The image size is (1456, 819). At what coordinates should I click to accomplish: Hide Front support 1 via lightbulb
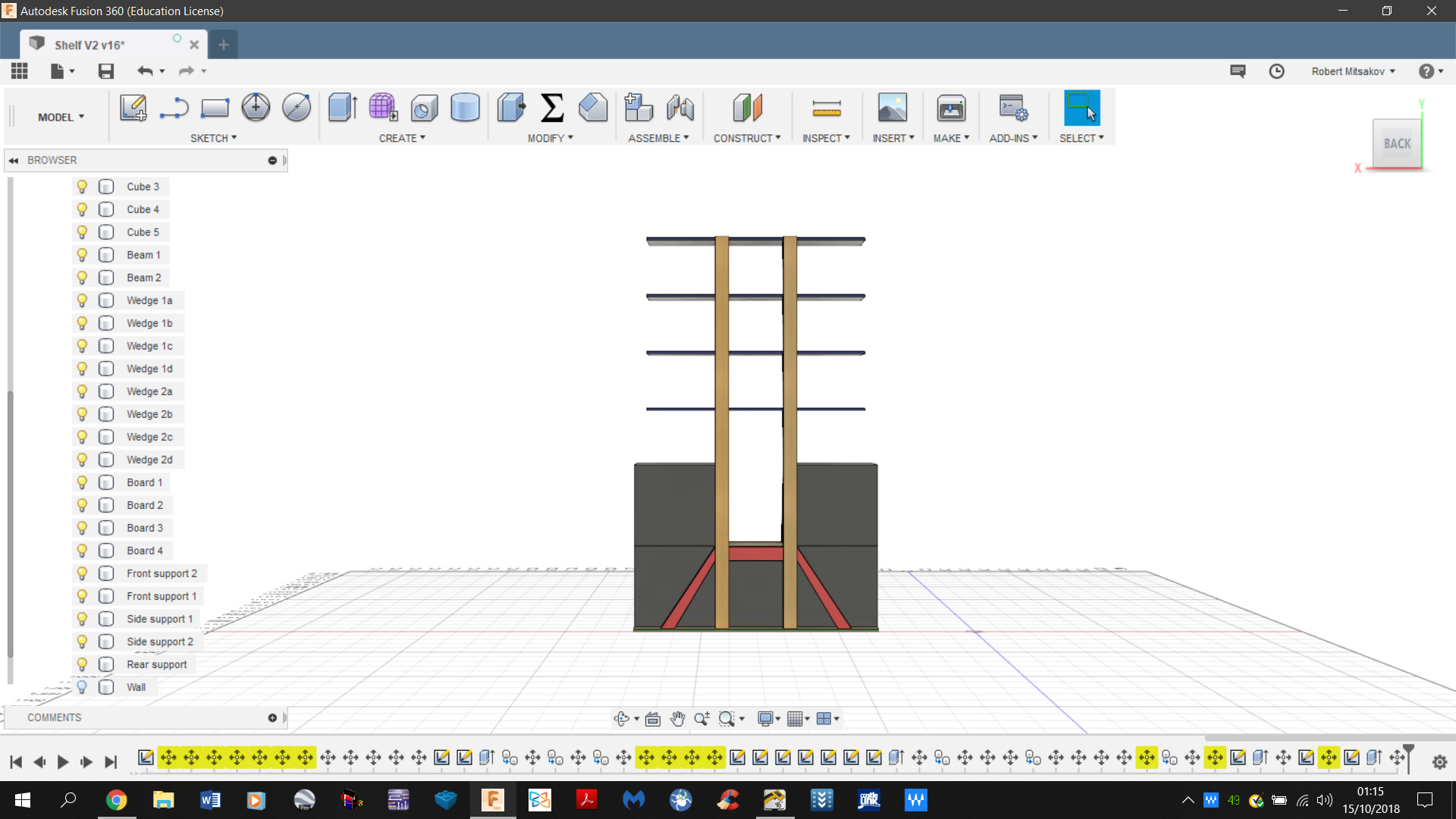[82, 596]
